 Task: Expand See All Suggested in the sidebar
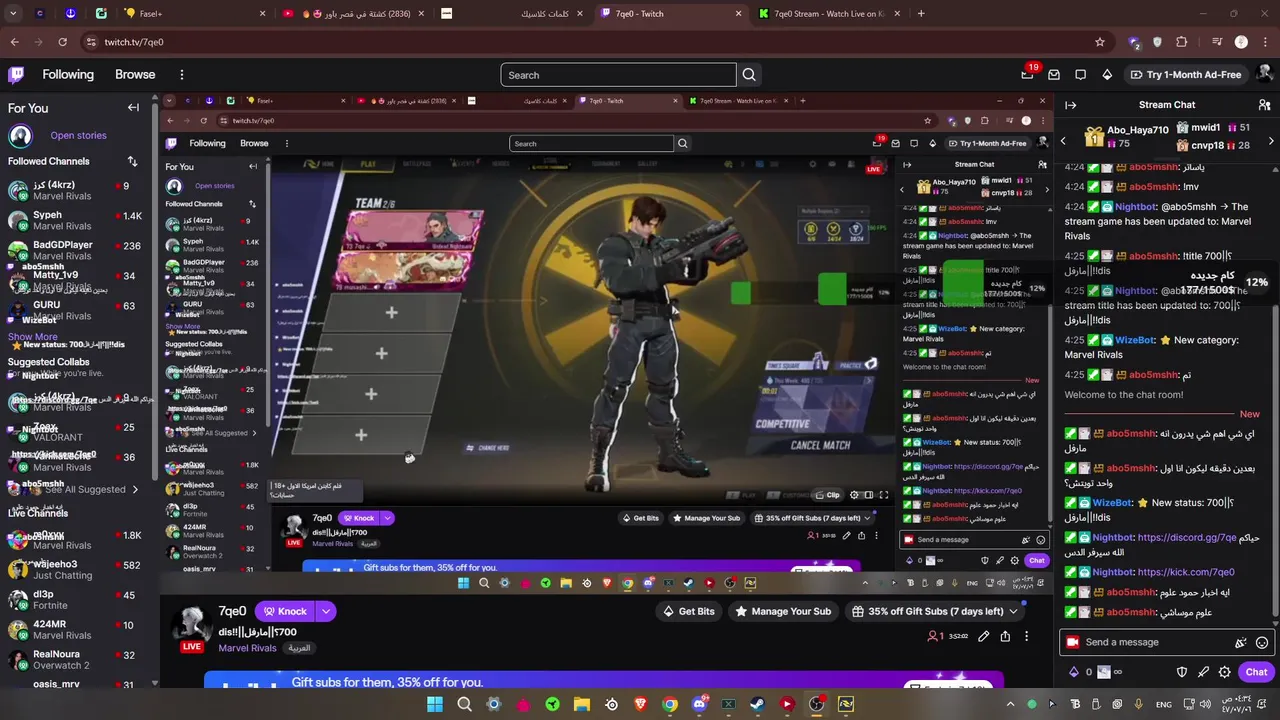[92, 489]
